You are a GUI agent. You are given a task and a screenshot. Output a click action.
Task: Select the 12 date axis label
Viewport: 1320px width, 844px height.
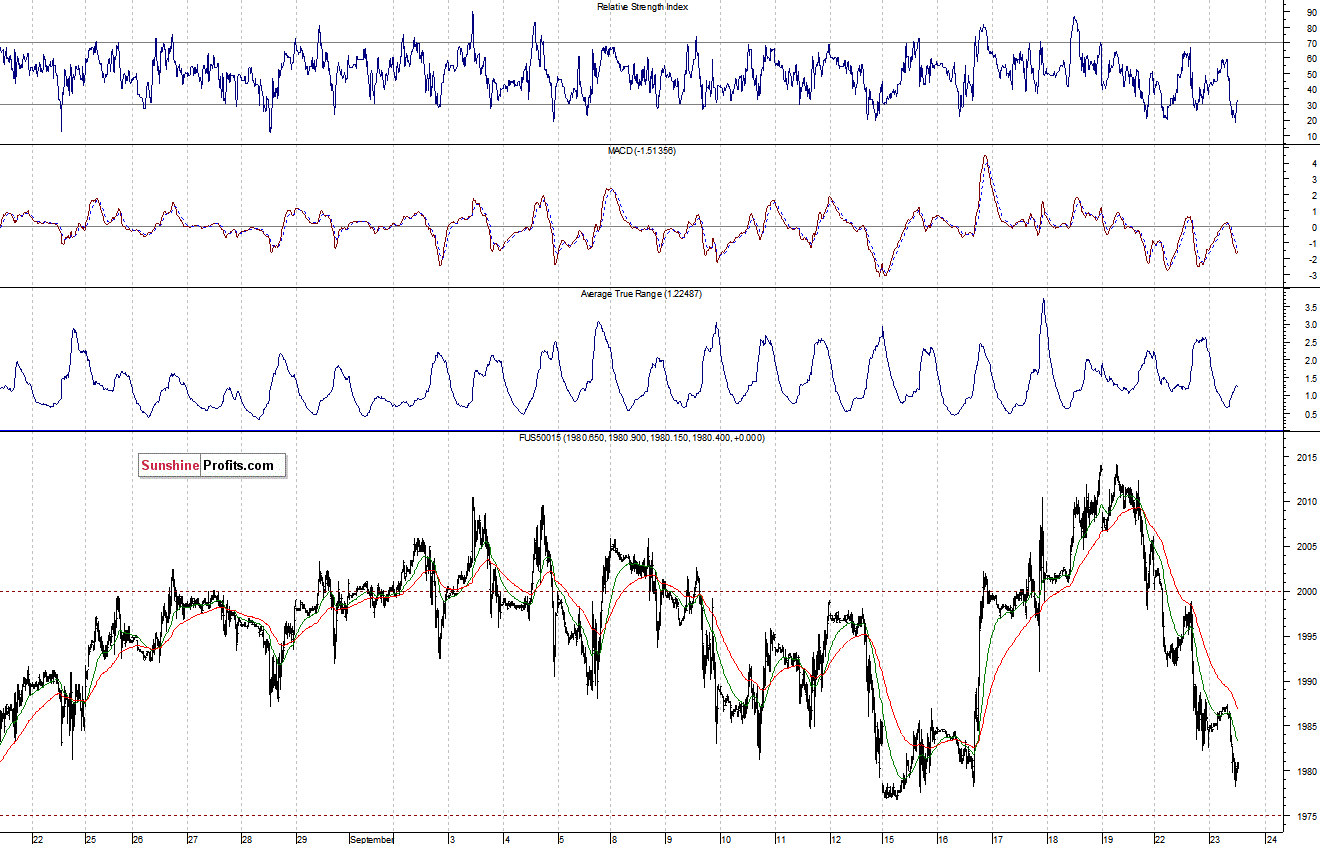(834, 839)
